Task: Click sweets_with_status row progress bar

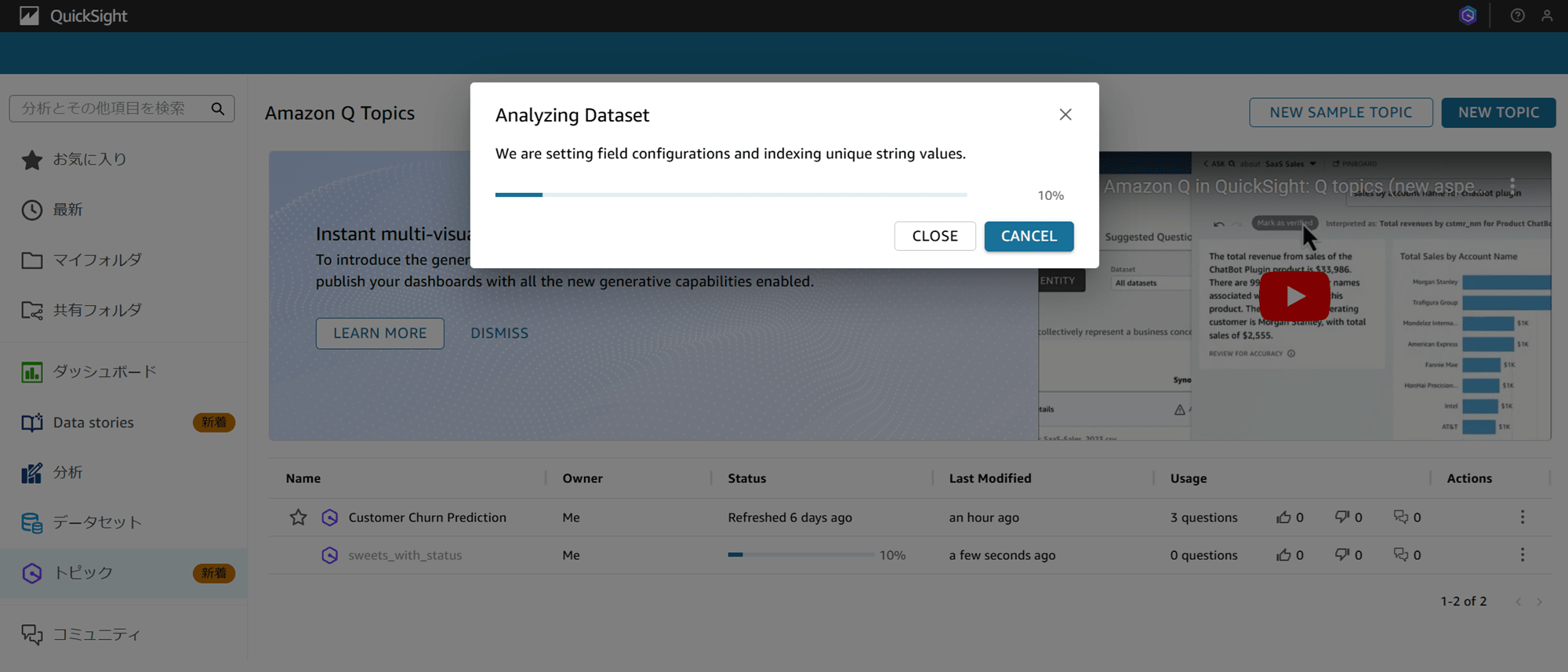Action: (x=800, y=554)
